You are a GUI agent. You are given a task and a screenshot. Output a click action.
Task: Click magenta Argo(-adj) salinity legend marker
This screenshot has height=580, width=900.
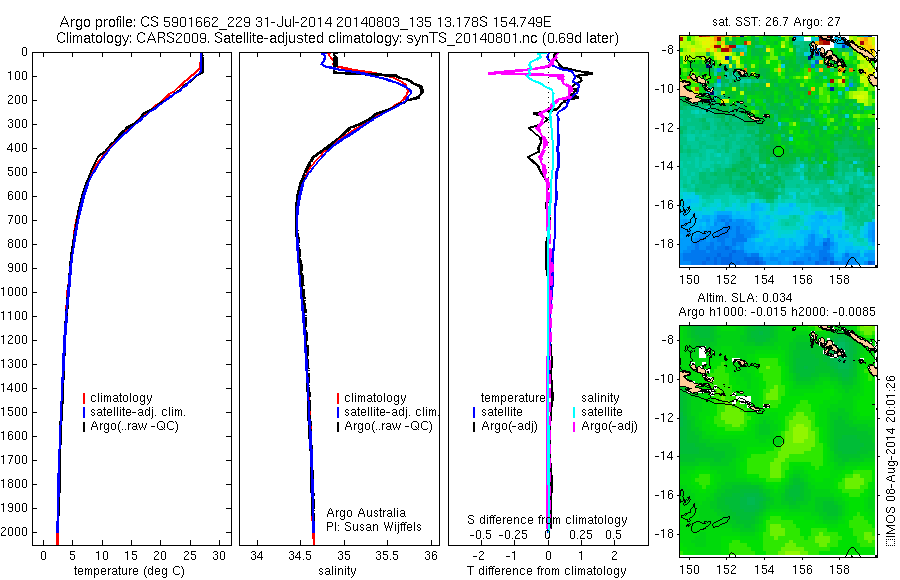(574, 427)
